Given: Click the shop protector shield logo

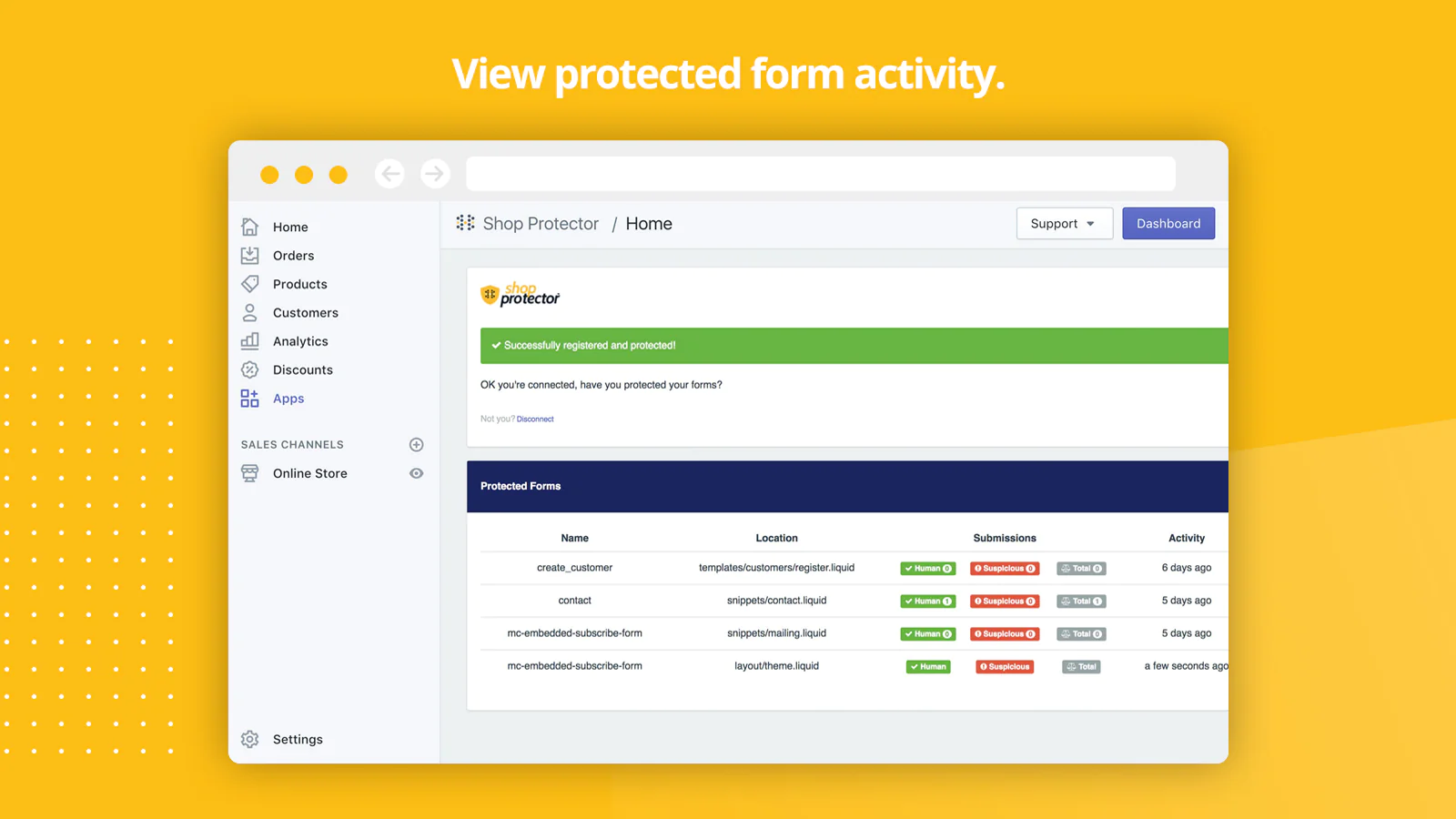Looking at the screenshot, I should pyautogui.click(x=490, y=295).
